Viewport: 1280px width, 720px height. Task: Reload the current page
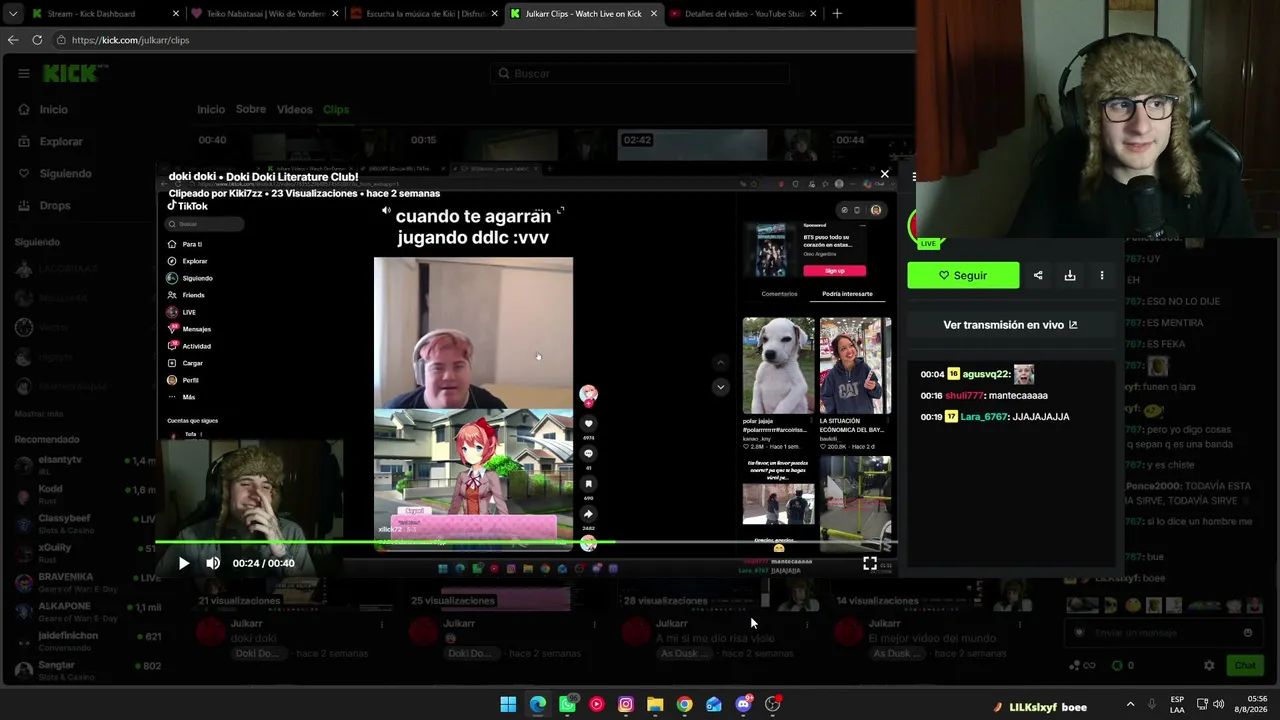[37, 40]
